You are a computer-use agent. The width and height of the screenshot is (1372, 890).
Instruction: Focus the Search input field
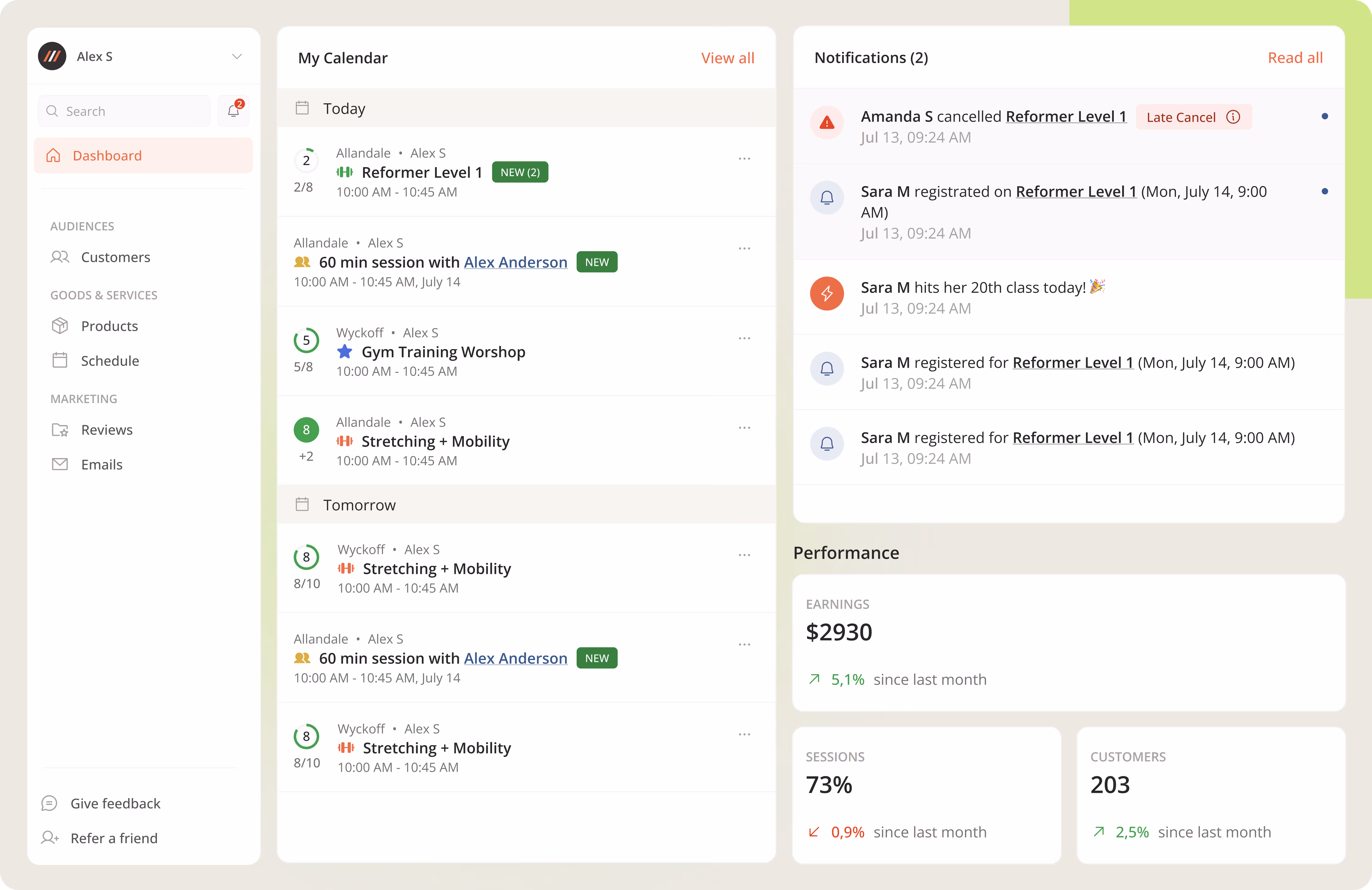(x=124, y=111)
